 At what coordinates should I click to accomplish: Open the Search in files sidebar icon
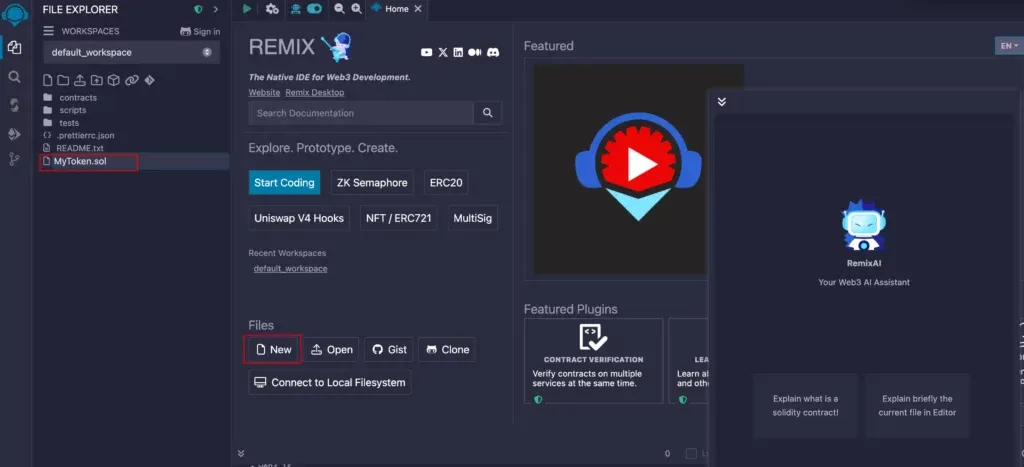(x=14, y=77)
